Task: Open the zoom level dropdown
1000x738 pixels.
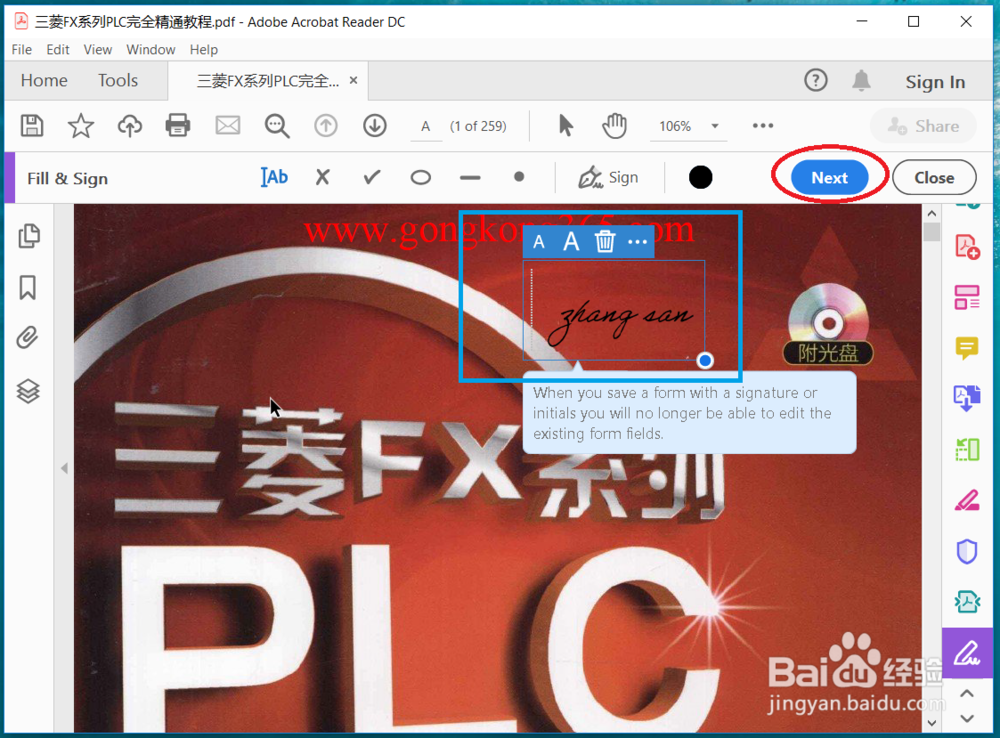Action: tap(715, 126)
